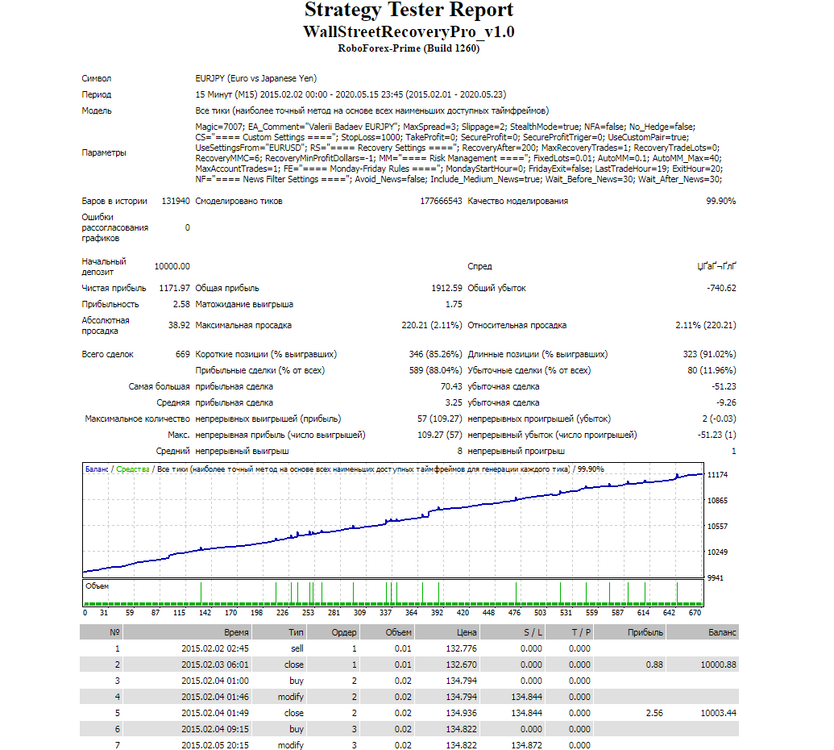
Task: Select relative drawdown '2.11% (220.21)'
Action: tap(706, 325)
